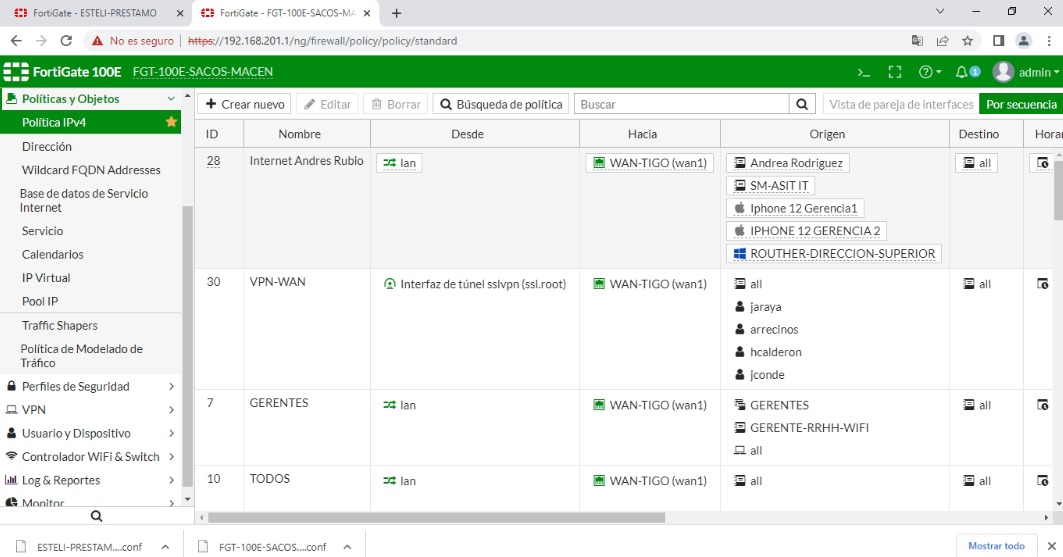Open the notifications bell icon
Image resolution: width=1063 pixels, height=557 pixels.
click(x=966, y=72)
